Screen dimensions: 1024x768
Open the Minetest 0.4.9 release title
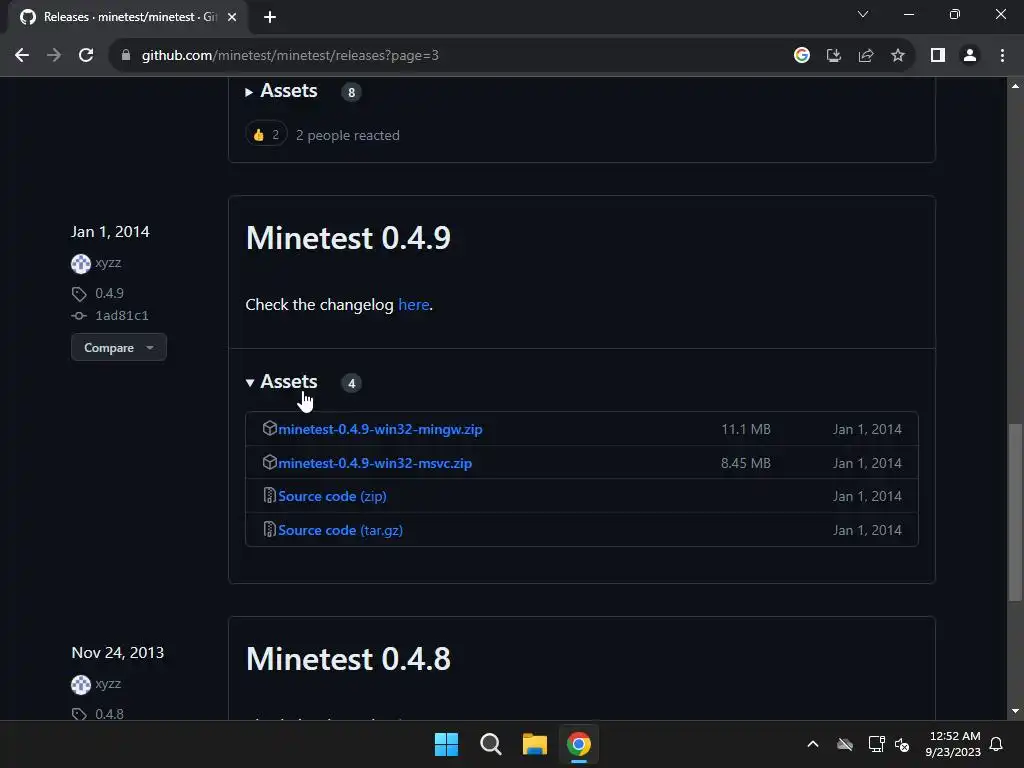coord(348,238)
